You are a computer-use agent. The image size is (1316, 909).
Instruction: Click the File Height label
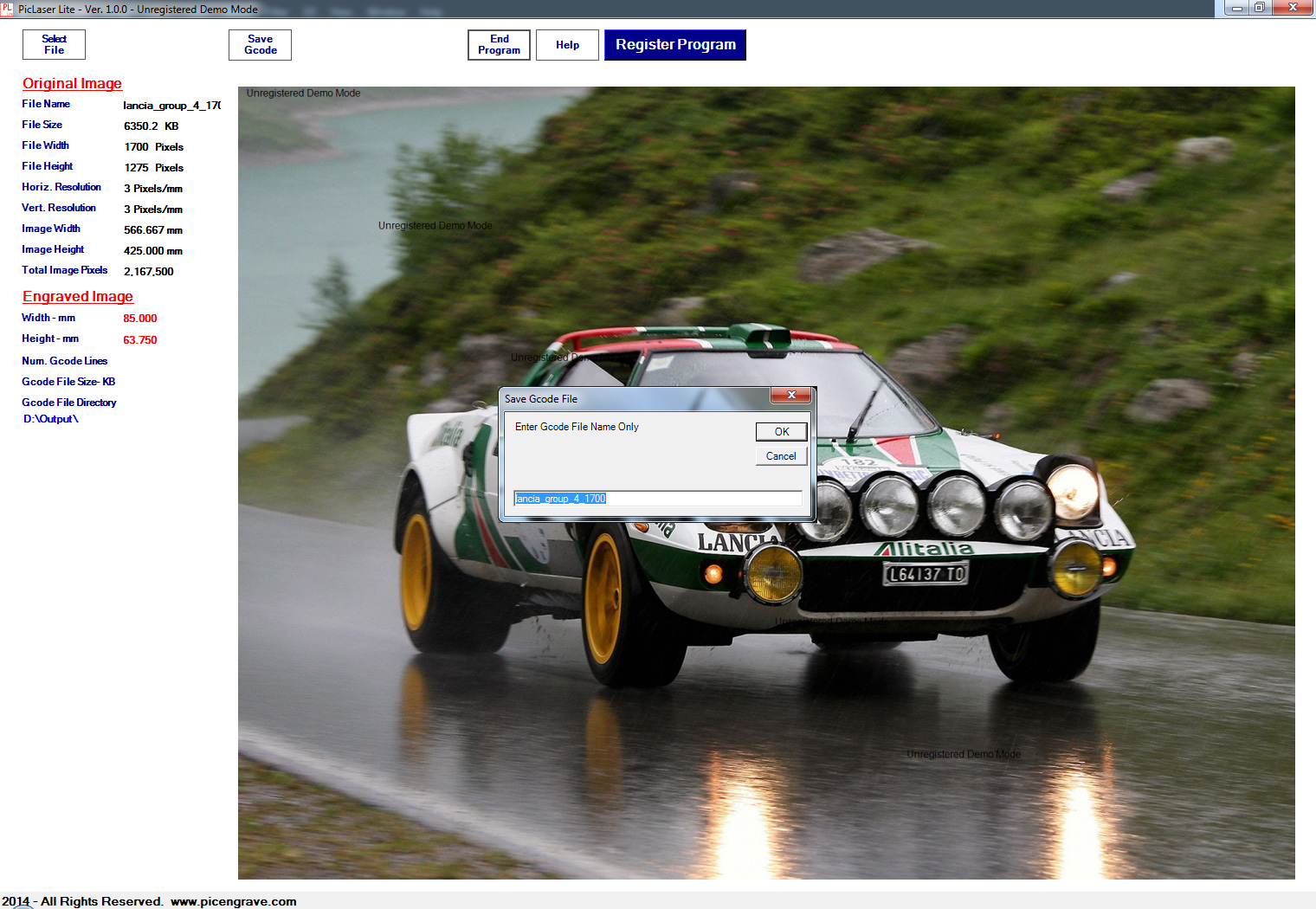48,166
